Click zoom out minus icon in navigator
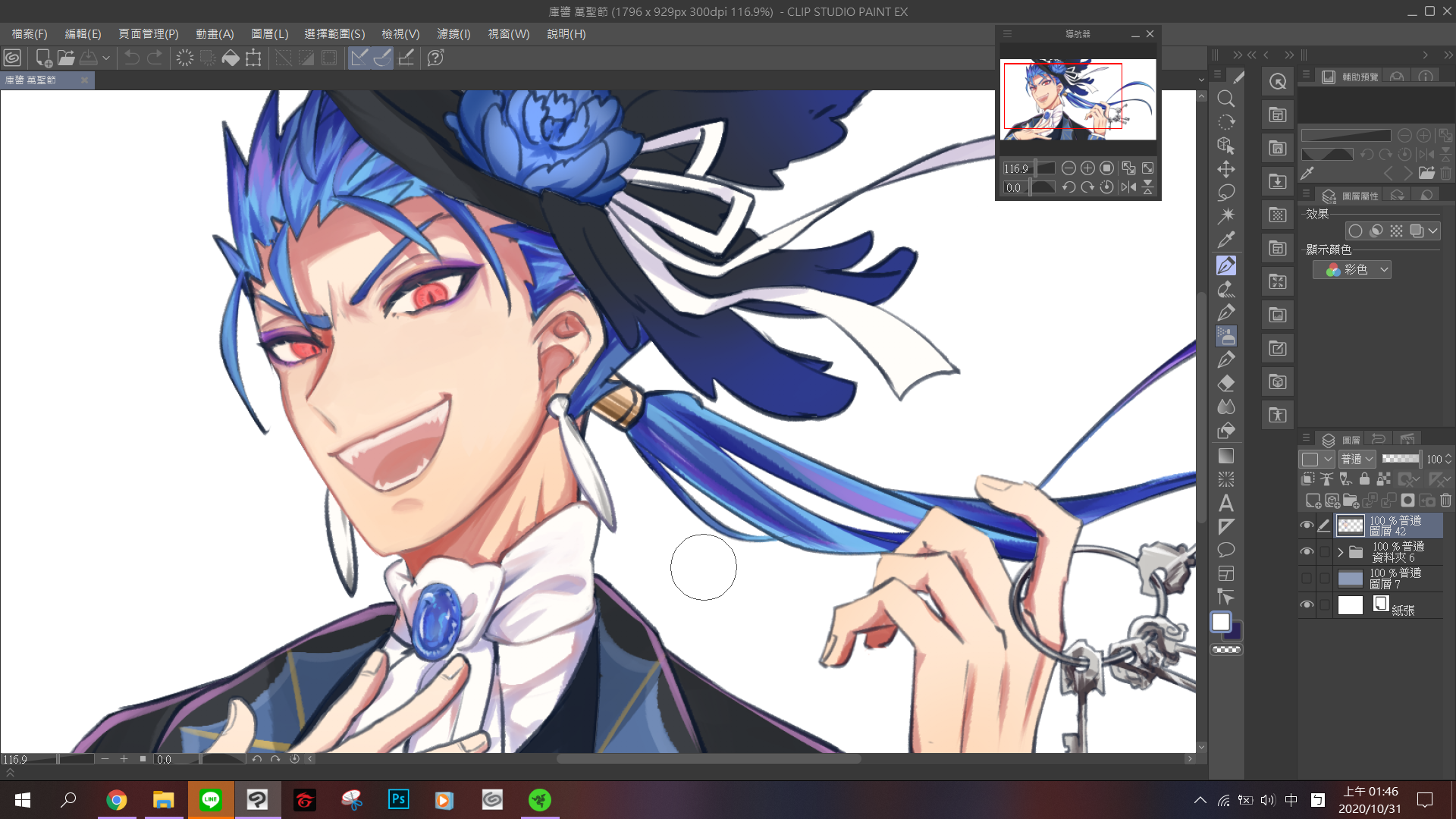 [x=1068, y=168]
